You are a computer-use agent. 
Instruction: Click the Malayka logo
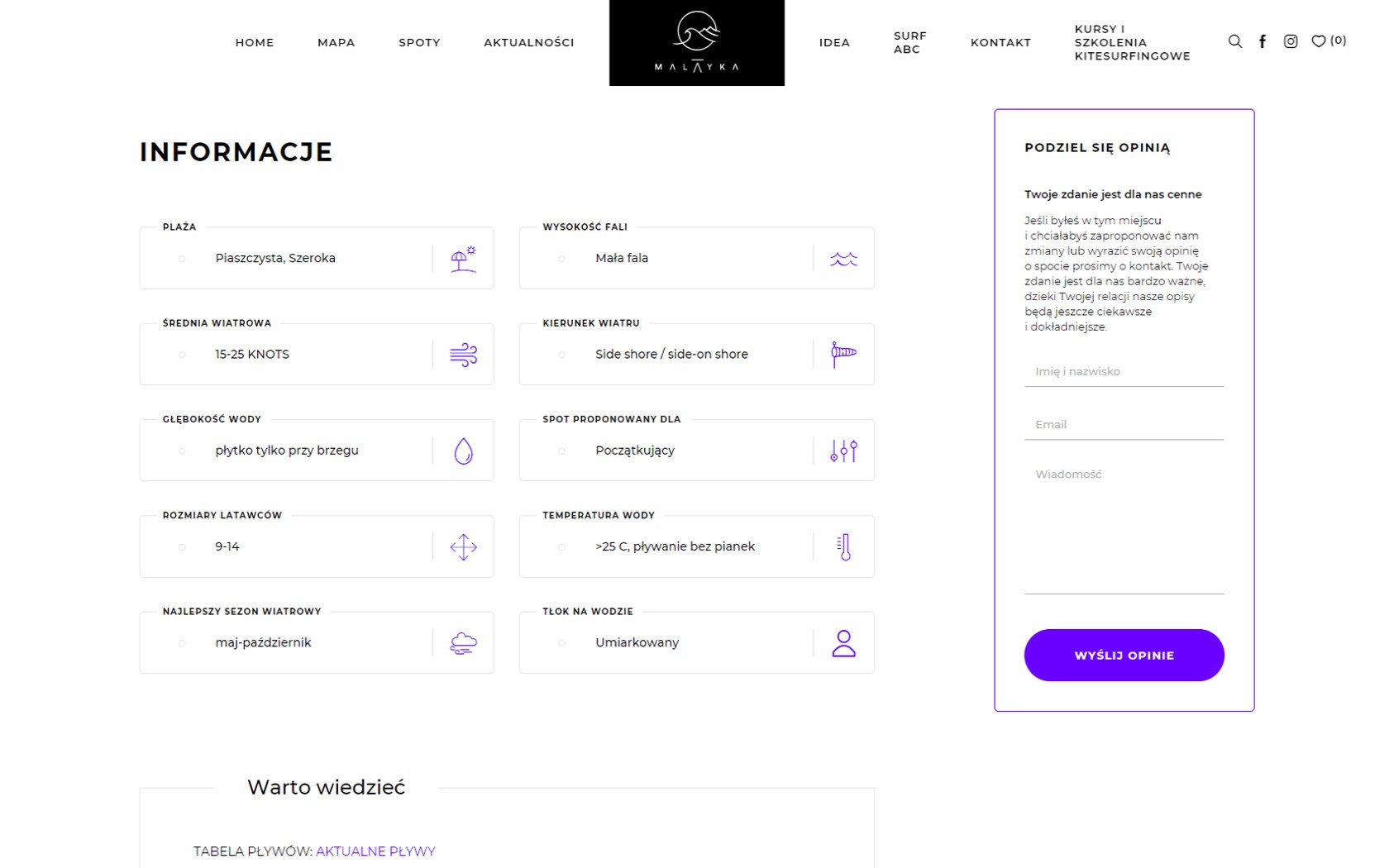click(x=696, y=43)
